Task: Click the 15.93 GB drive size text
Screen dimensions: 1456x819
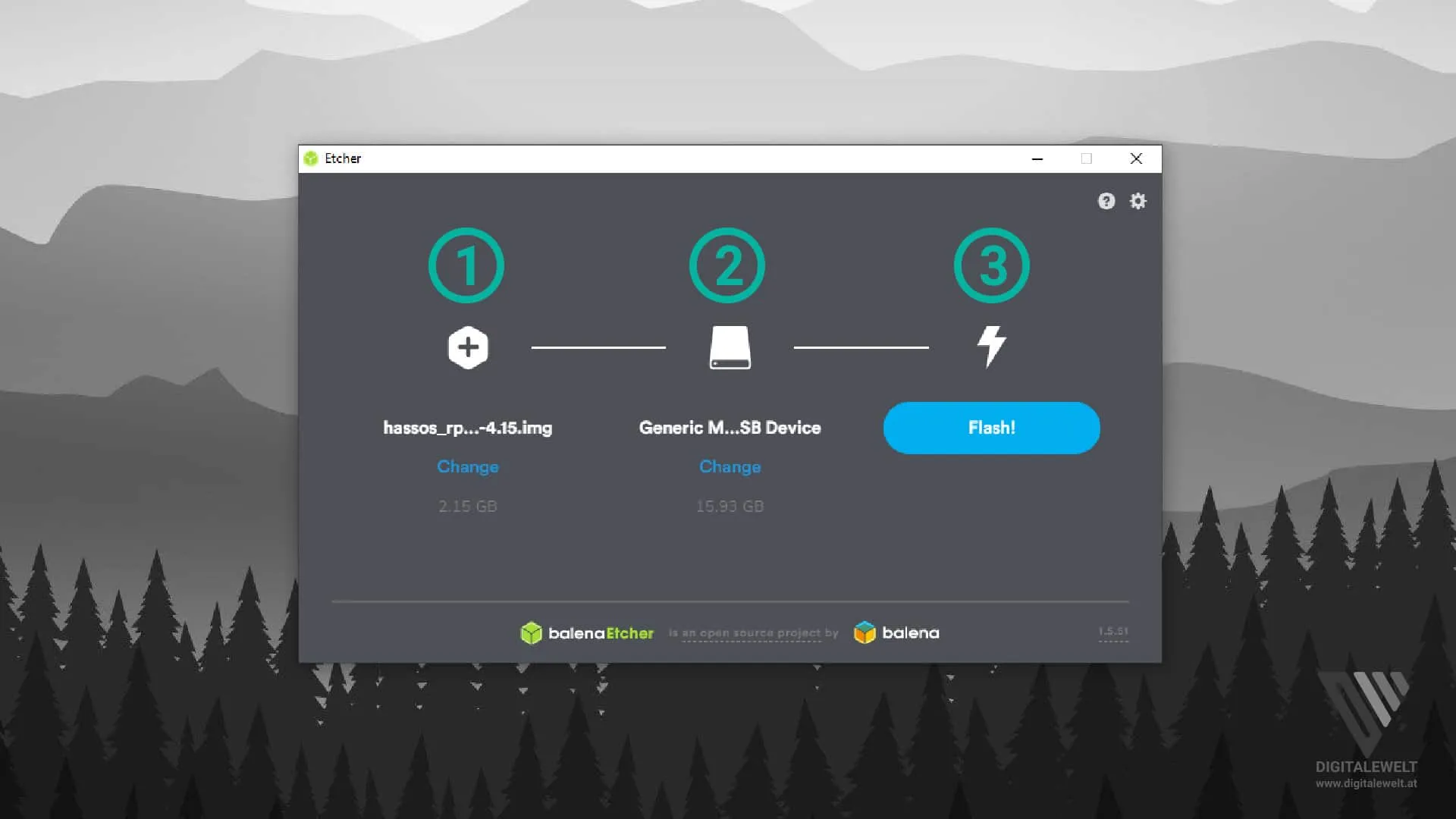Action: point(730,506)
